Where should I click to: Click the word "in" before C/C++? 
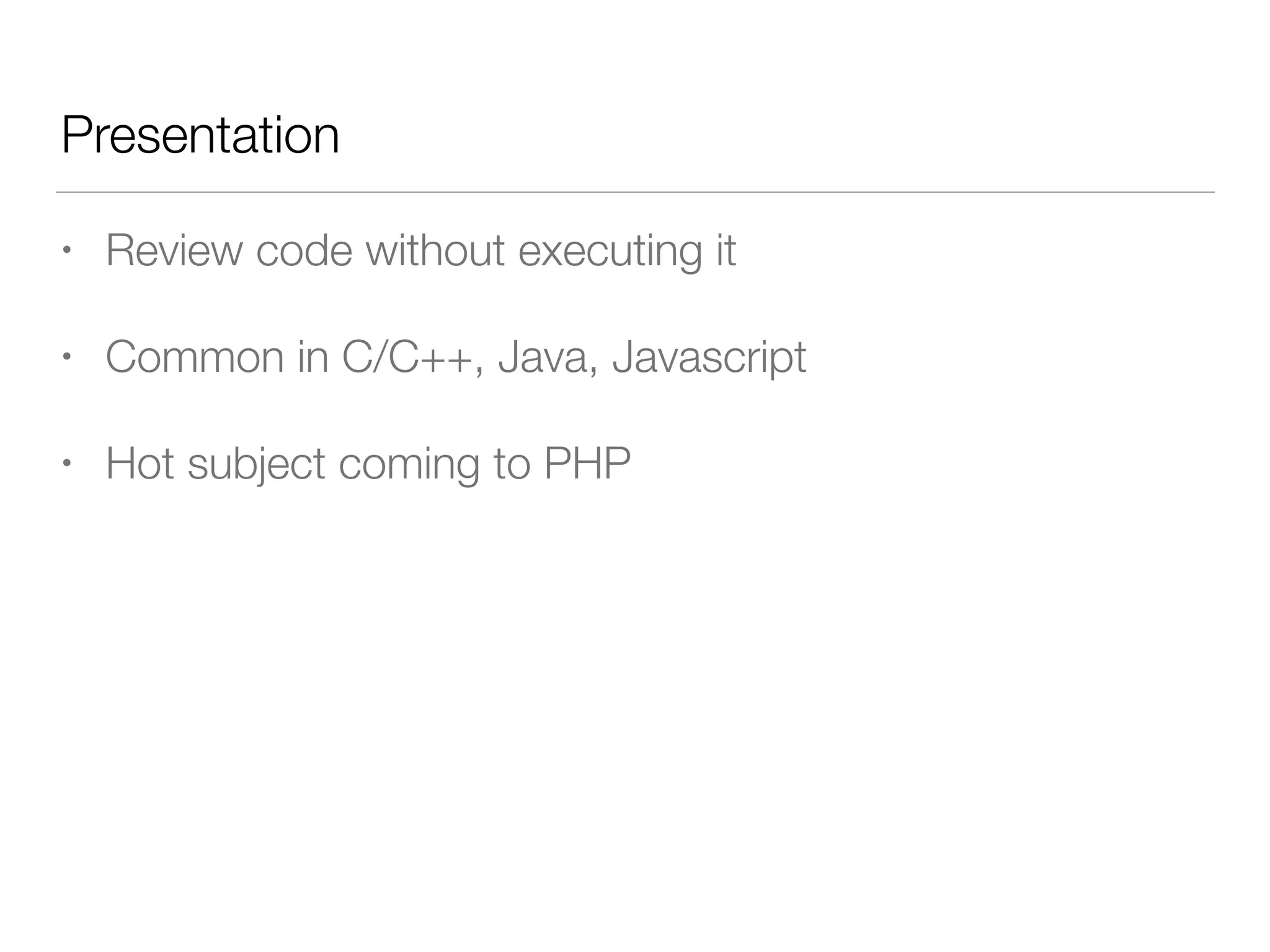pos(313,357)
